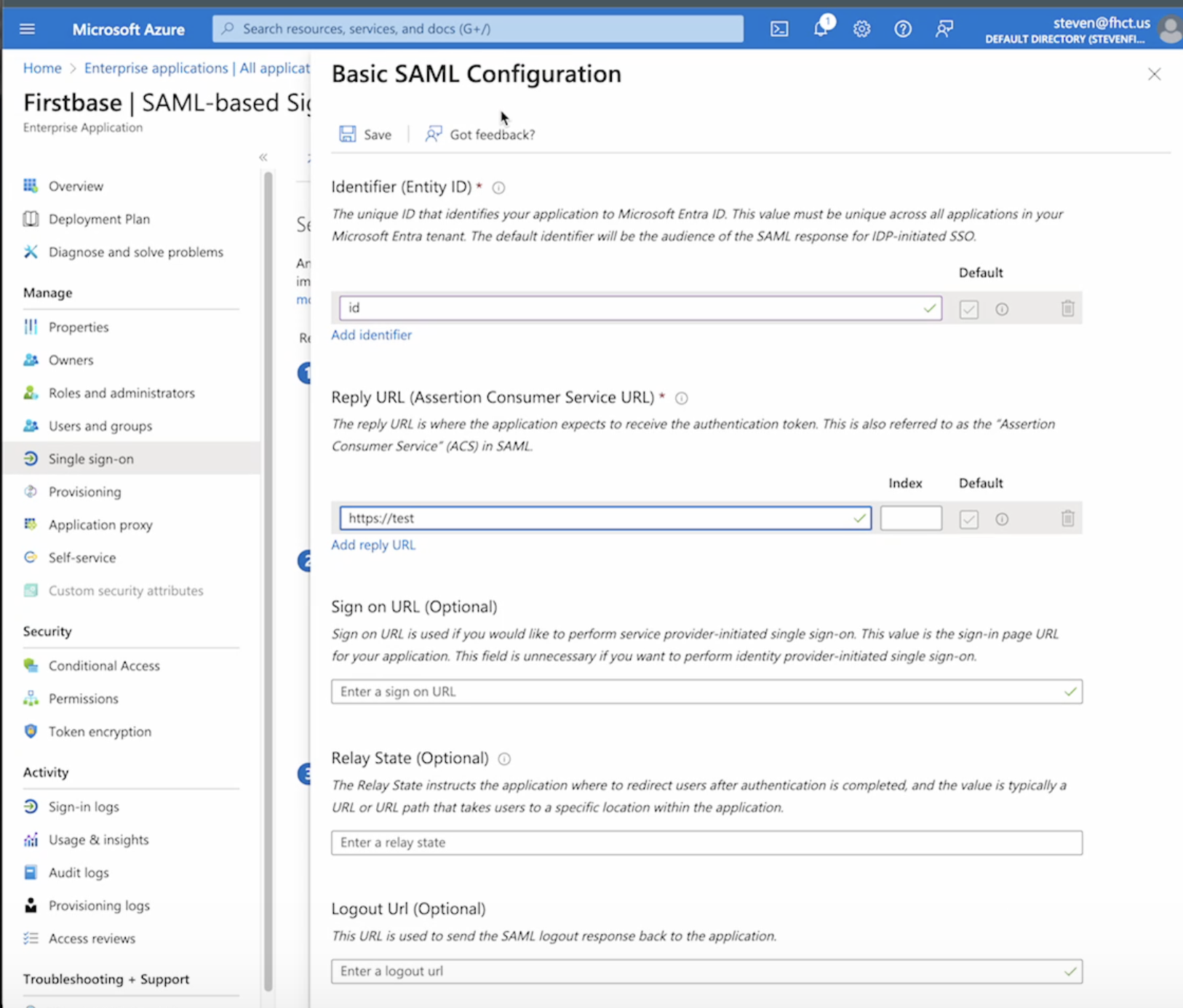Viewport: 1183px width, 1008px height.
Task: Click the Index field for the reply URL
Action: [x=911, y=518]
